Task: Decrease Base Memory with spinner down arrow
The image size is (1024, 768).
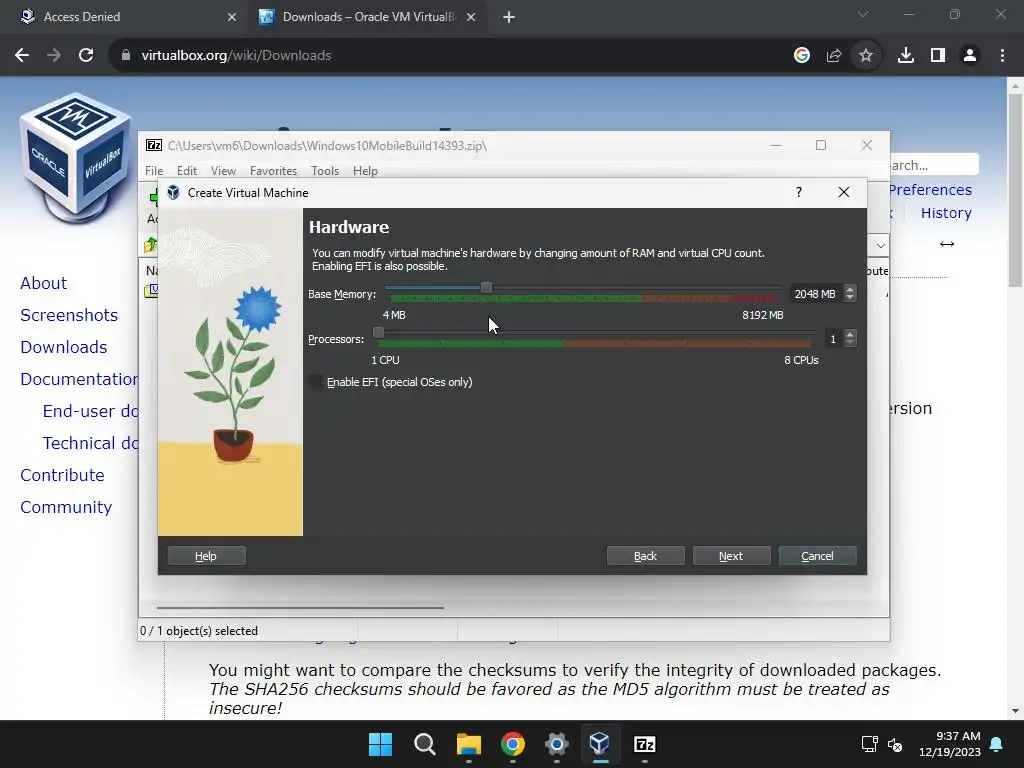Action: coord(850,298)
